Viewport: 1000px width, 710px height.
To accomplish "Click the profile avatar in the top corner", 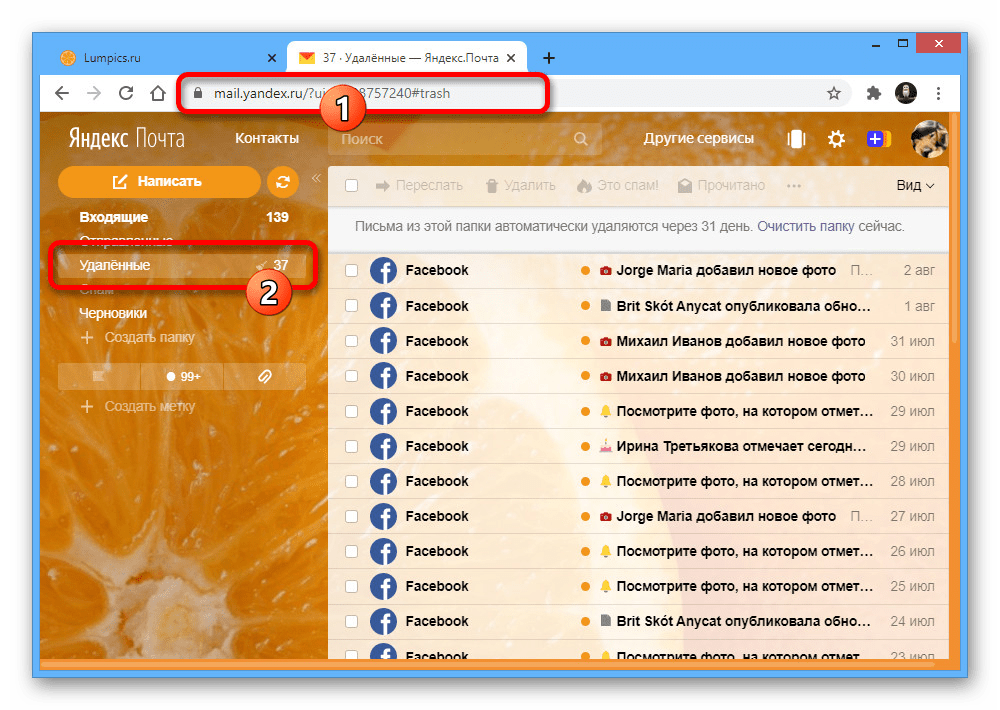I will tap(929, 139).
